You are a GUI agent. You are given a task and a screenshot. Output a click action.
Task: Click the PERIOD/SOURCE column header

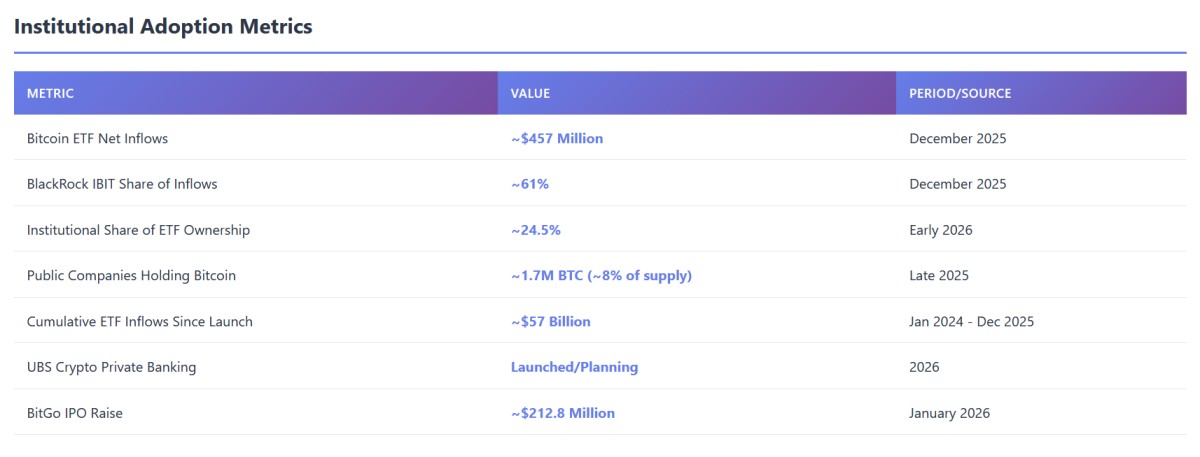960,93
